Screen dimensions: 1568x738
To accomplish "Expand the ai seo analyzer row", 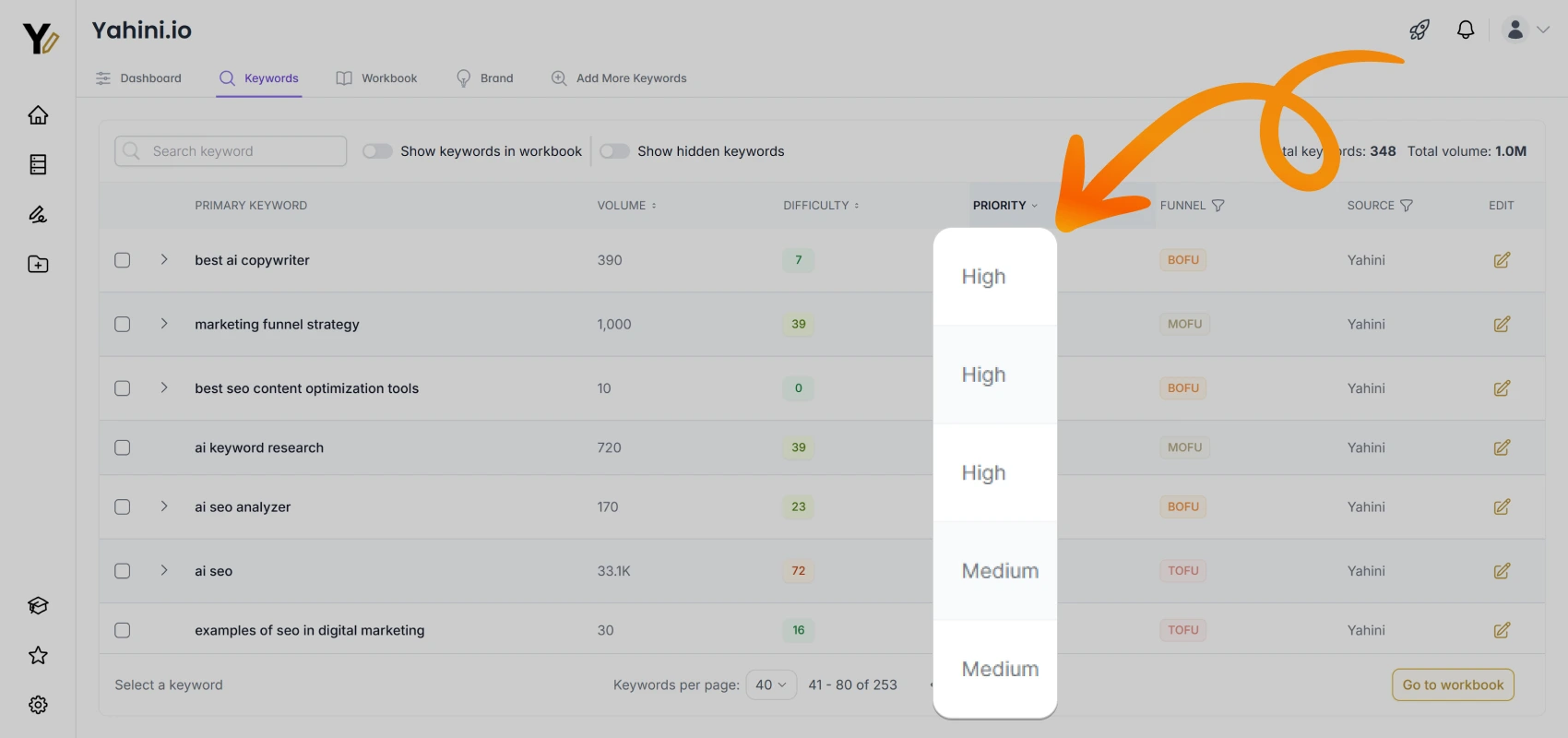I will tap(164, 506).
